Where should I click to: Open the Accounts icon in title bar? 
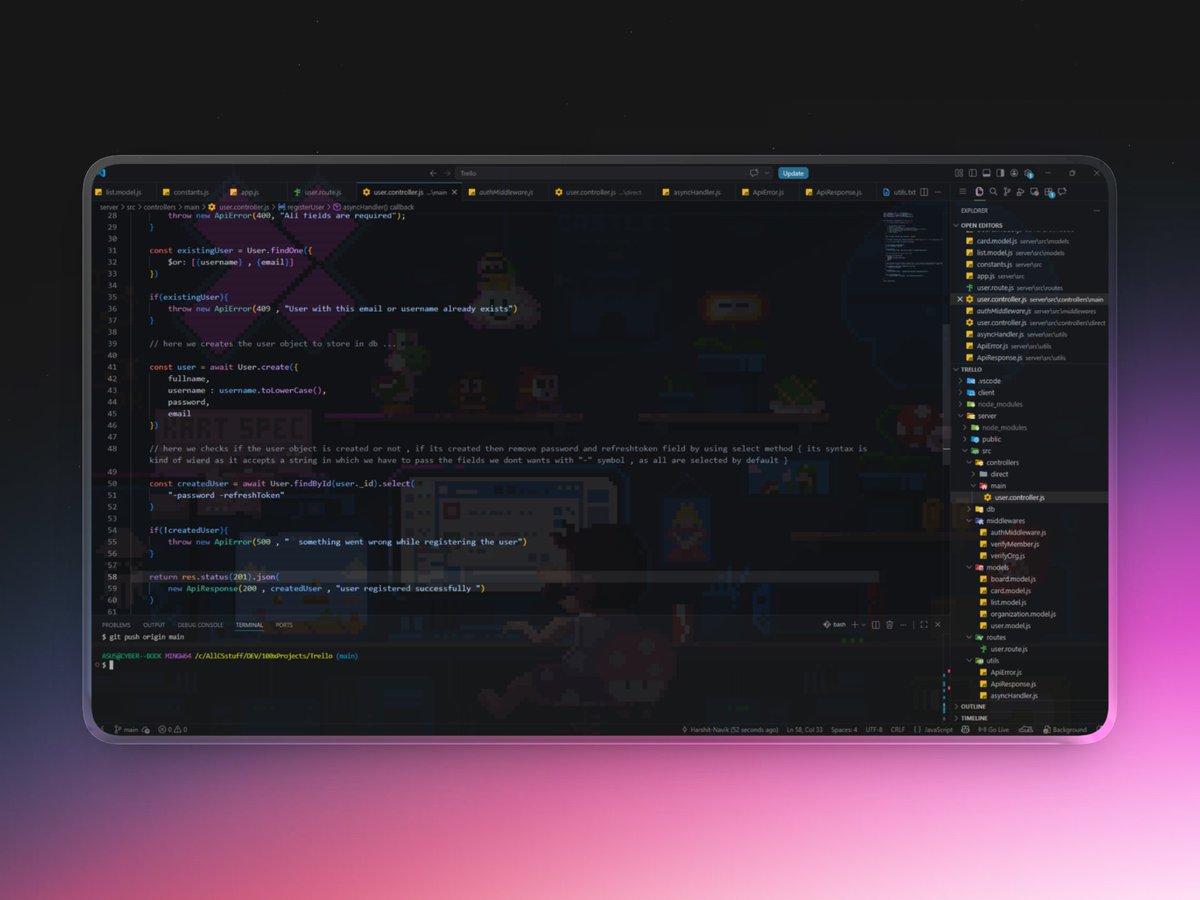[x=1014, y=173]
